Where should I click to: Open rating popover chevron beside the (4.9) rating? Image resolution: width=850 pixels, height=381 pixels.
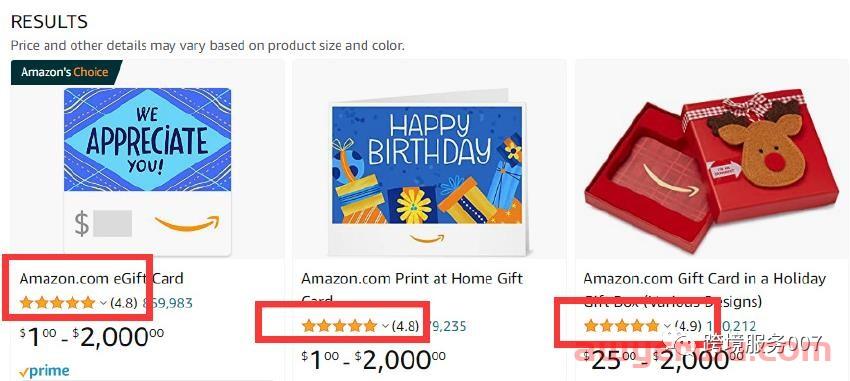point(667,327)
